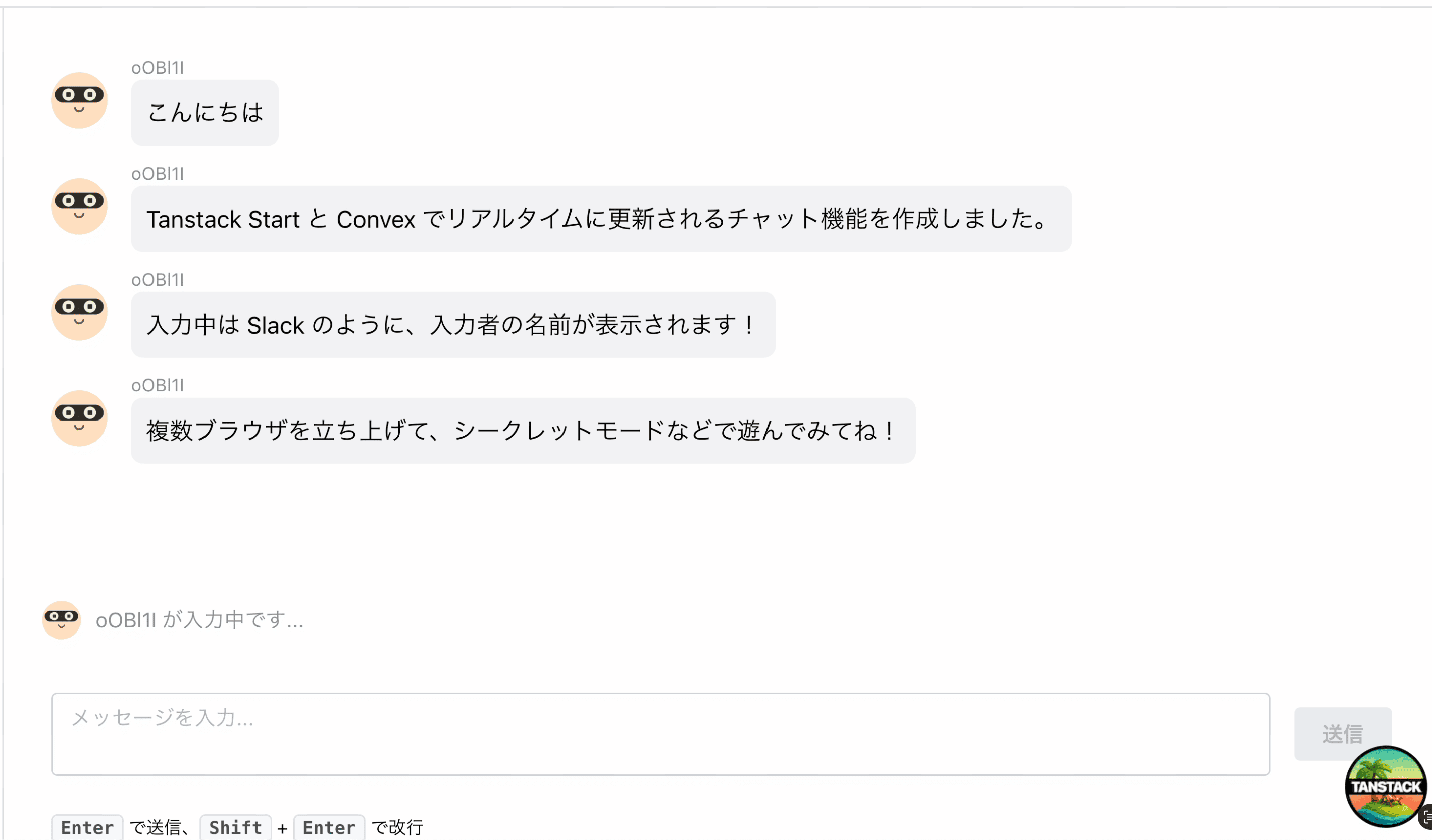This screenshot has height=840, width=1432.
Task: Select the こんにちは message bubble
Action: [x=204, y=113]
